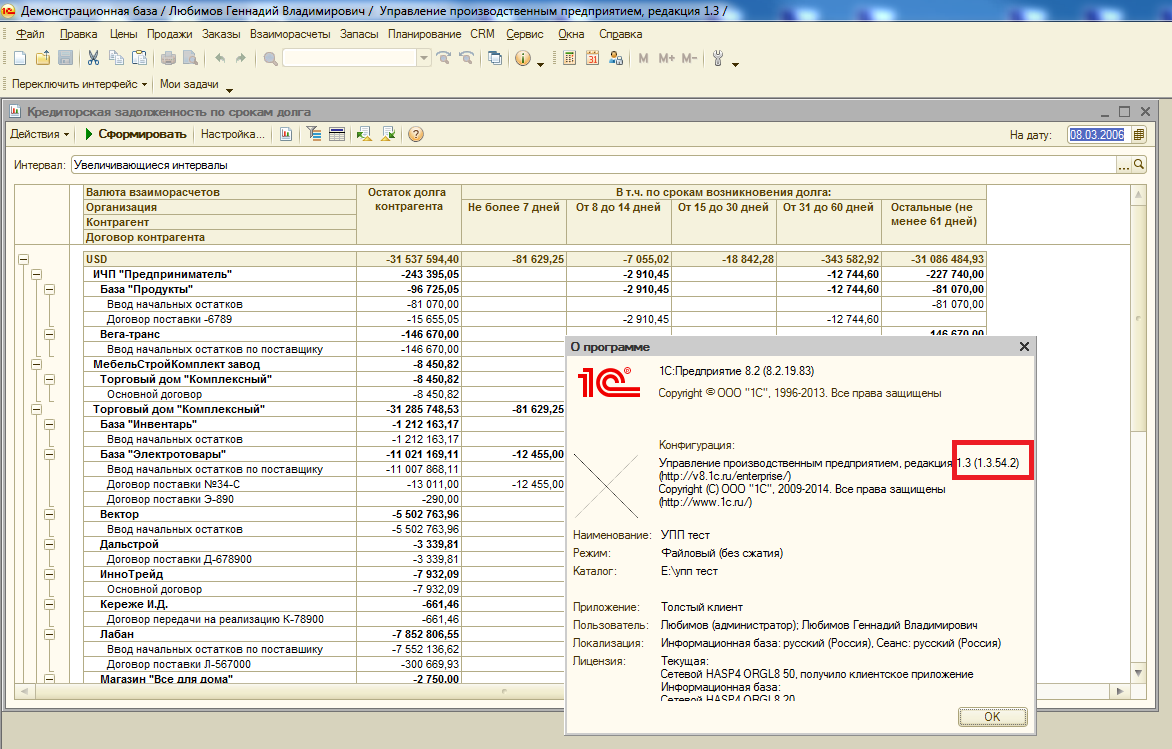Image resolution: width=1172 pixels, height=749 pixels.
Task: Click the Paste clipboard icon
Action: (x=139, y=58)
